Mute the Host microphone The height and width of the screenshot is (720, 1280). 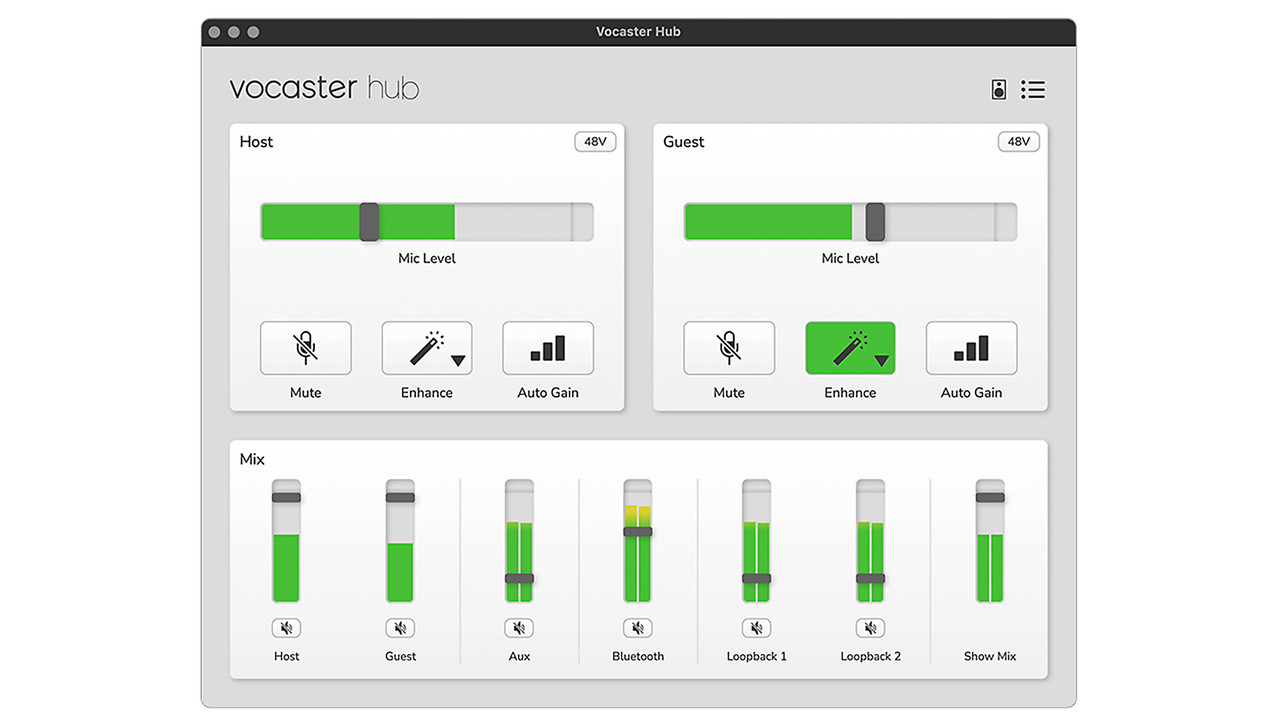[305, 348]
